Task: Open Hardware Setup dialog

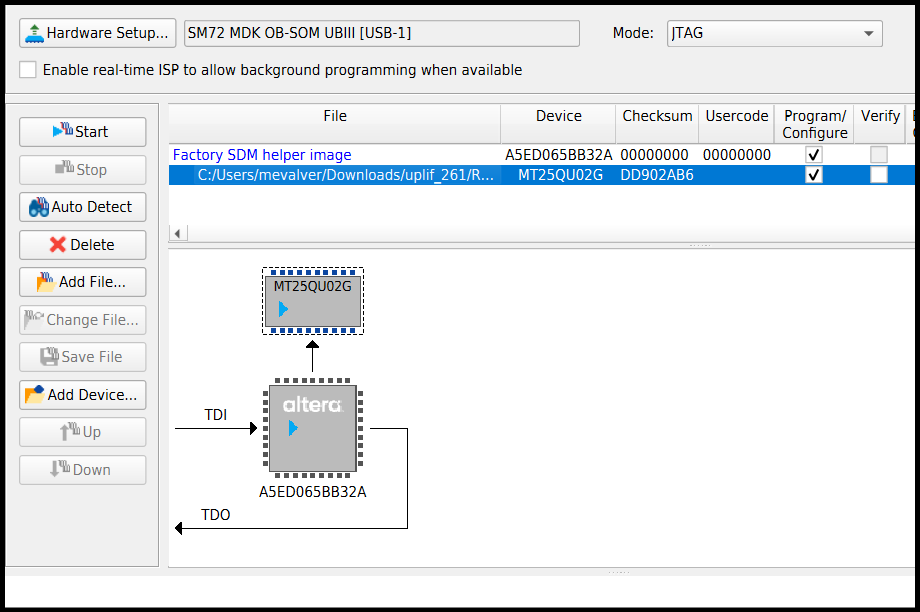Action: (x=97, y=33)
